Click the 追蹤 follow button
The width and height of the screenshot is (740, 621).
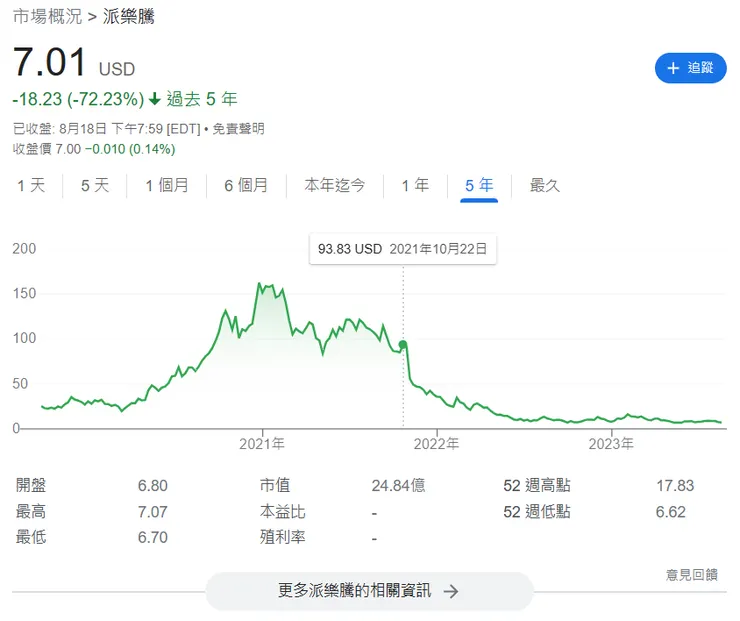[690, 68]
